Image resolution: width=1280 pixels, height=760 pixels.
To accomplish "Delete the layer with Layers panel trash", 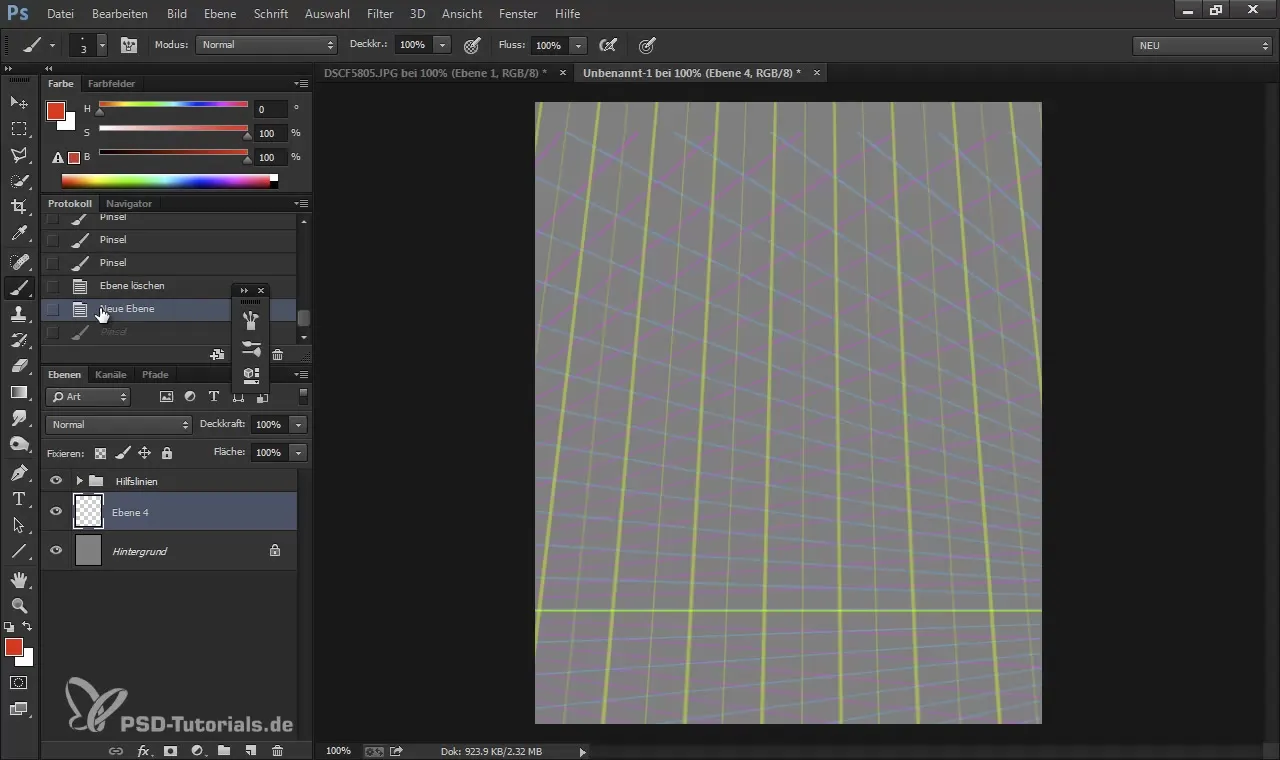I will [278, 750].
